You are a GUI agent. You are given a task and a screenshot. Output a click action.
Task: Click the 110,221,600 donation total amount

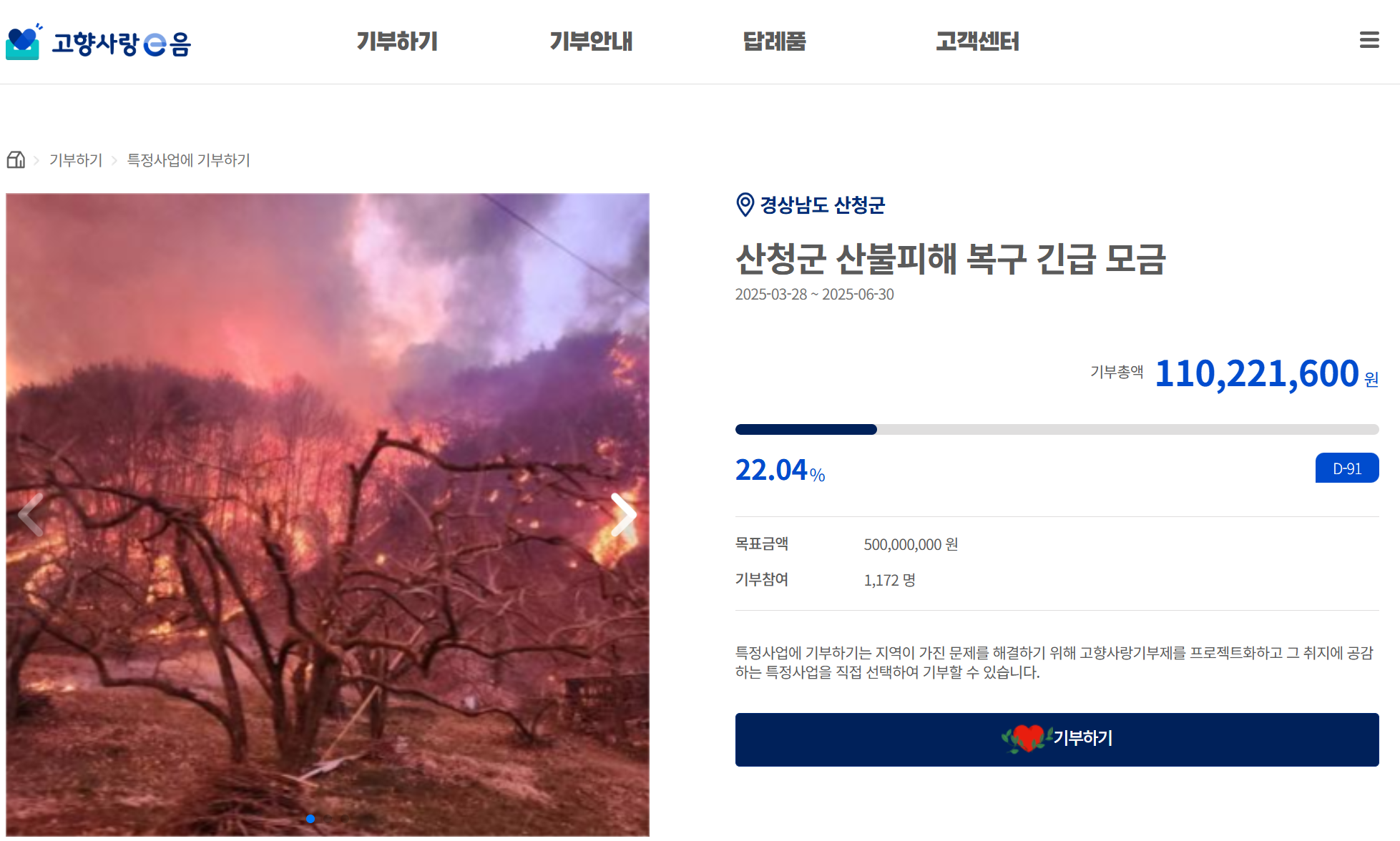click(x=1256, y=373)
